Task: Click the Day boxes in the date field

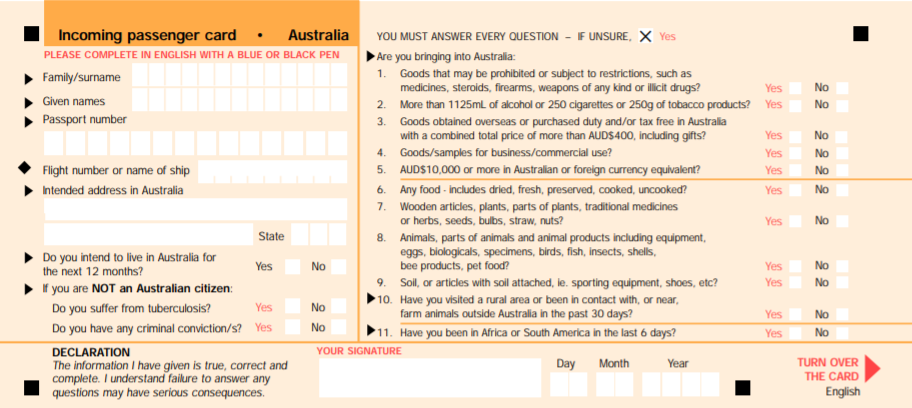Action: point(568,384)
